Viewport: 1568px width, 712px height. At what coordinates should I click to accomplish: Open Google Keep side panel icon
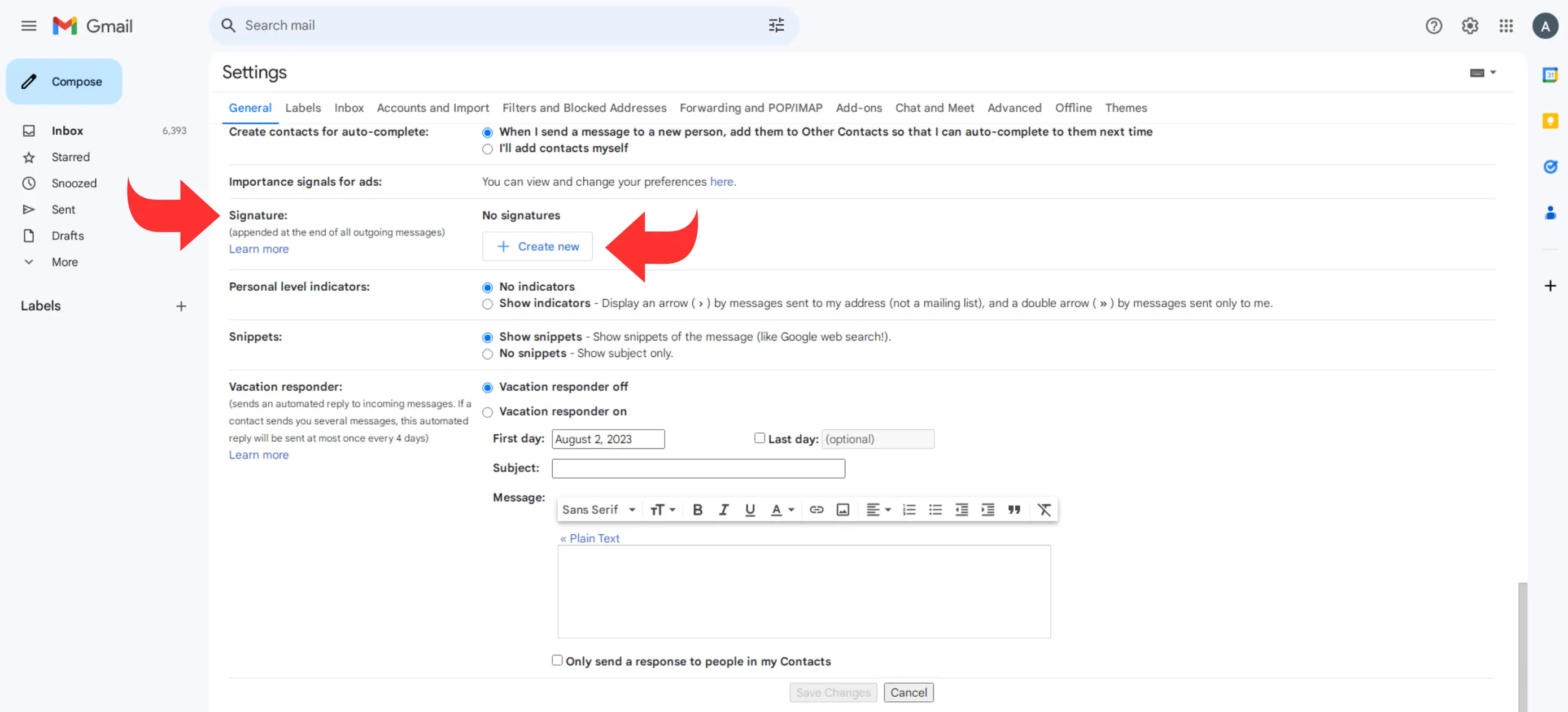[1550, 120]
